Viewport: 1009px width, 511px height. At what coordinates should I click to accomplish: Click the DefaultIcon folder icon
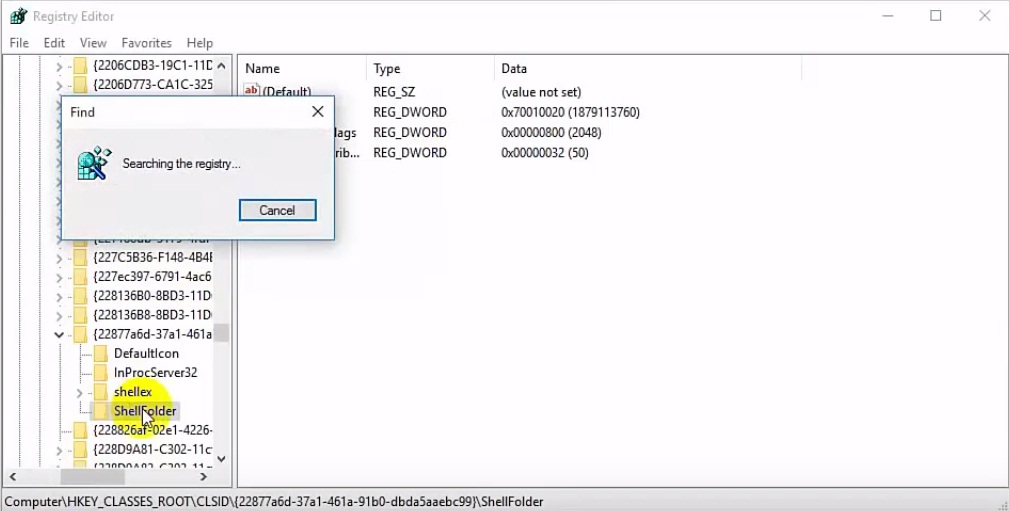pos(100,353)
